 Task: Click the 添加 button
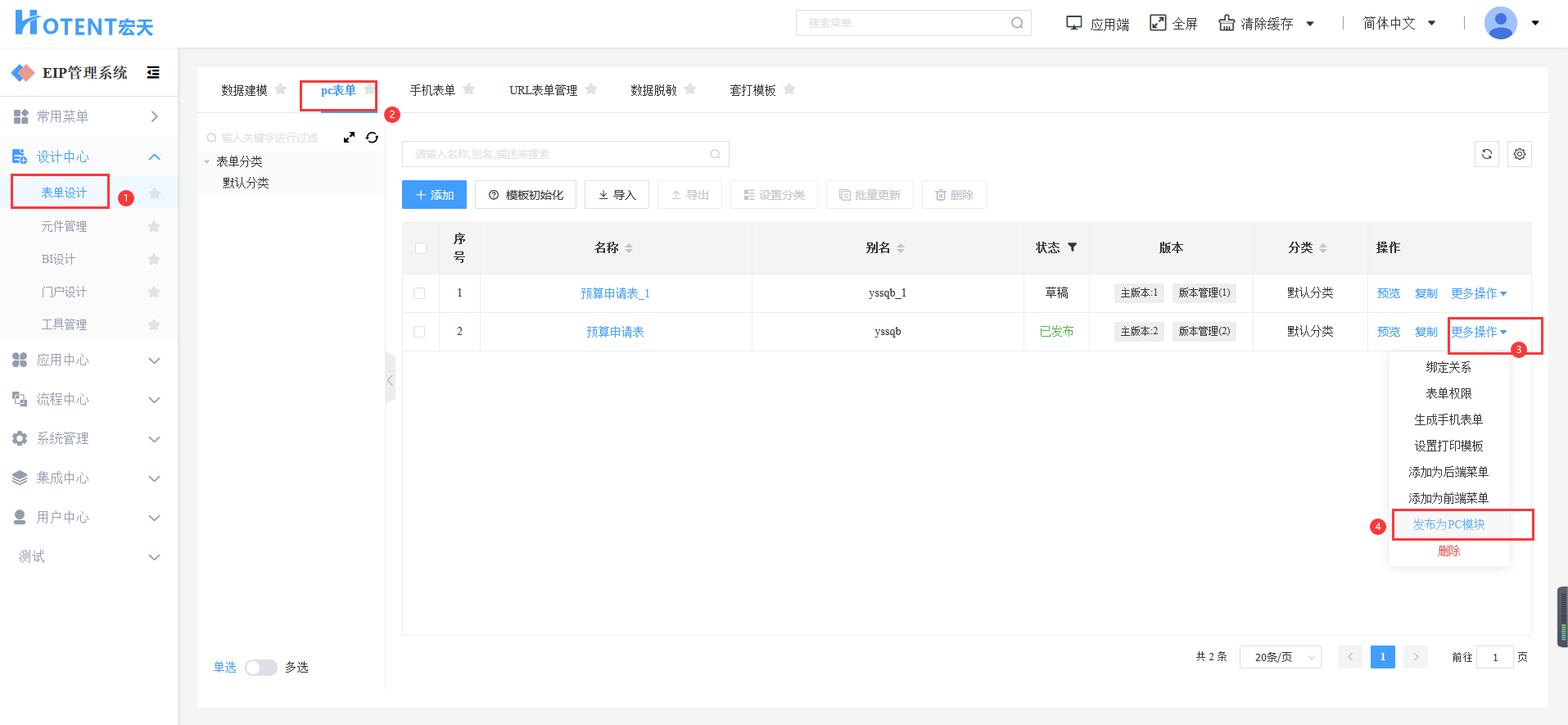coord(434,195)
